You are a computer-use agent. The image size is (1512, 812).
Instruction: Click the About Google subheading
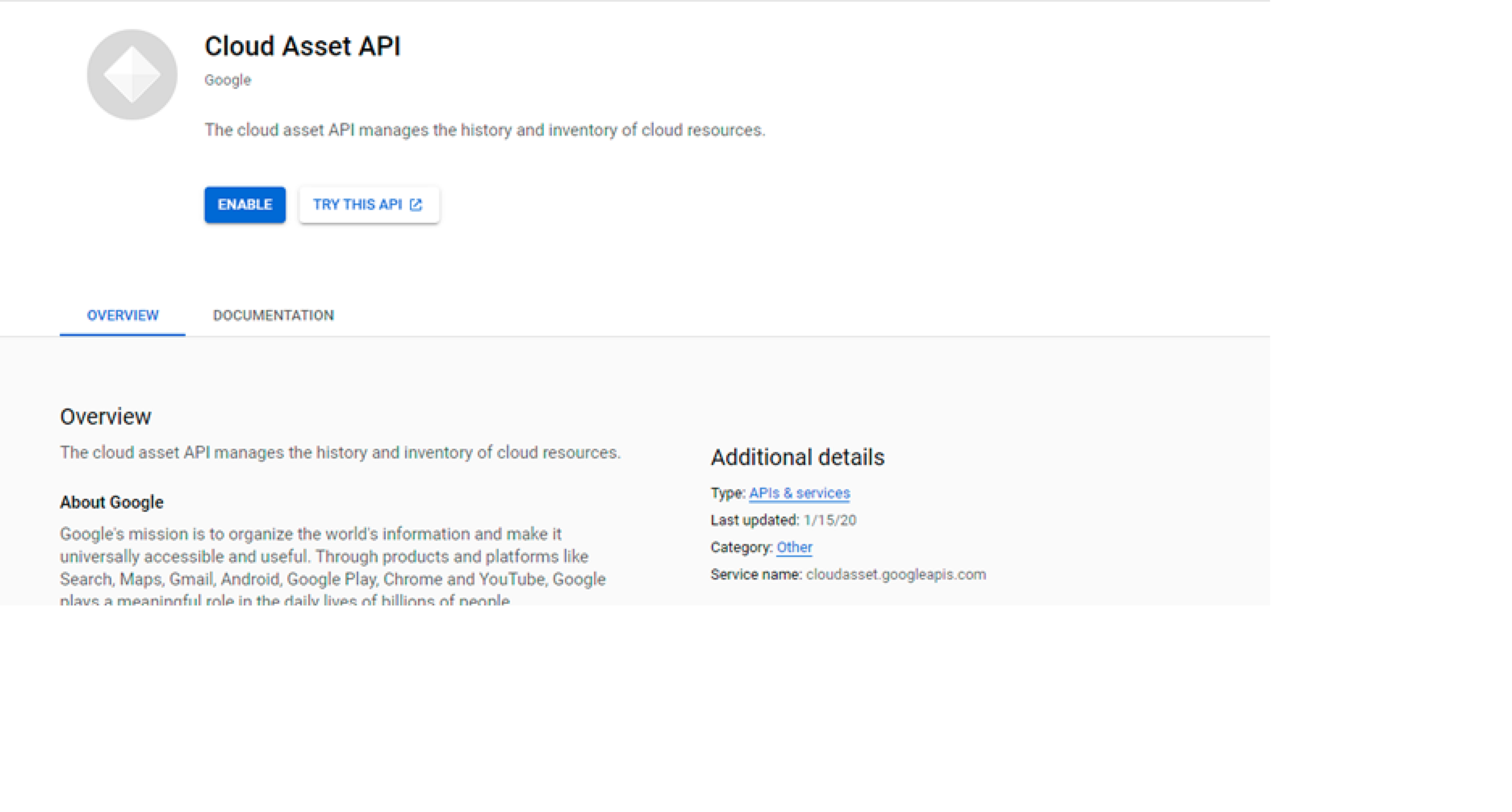tap(111, 502)
